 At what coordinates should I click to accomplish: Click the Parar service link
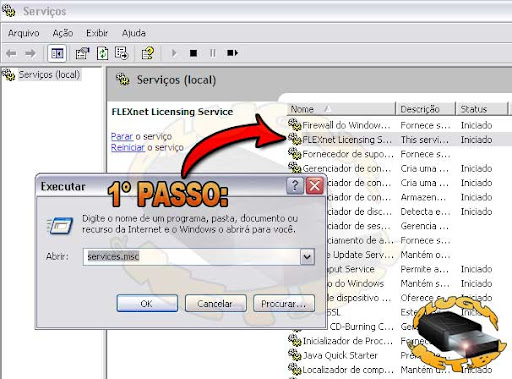coord(122,136)
